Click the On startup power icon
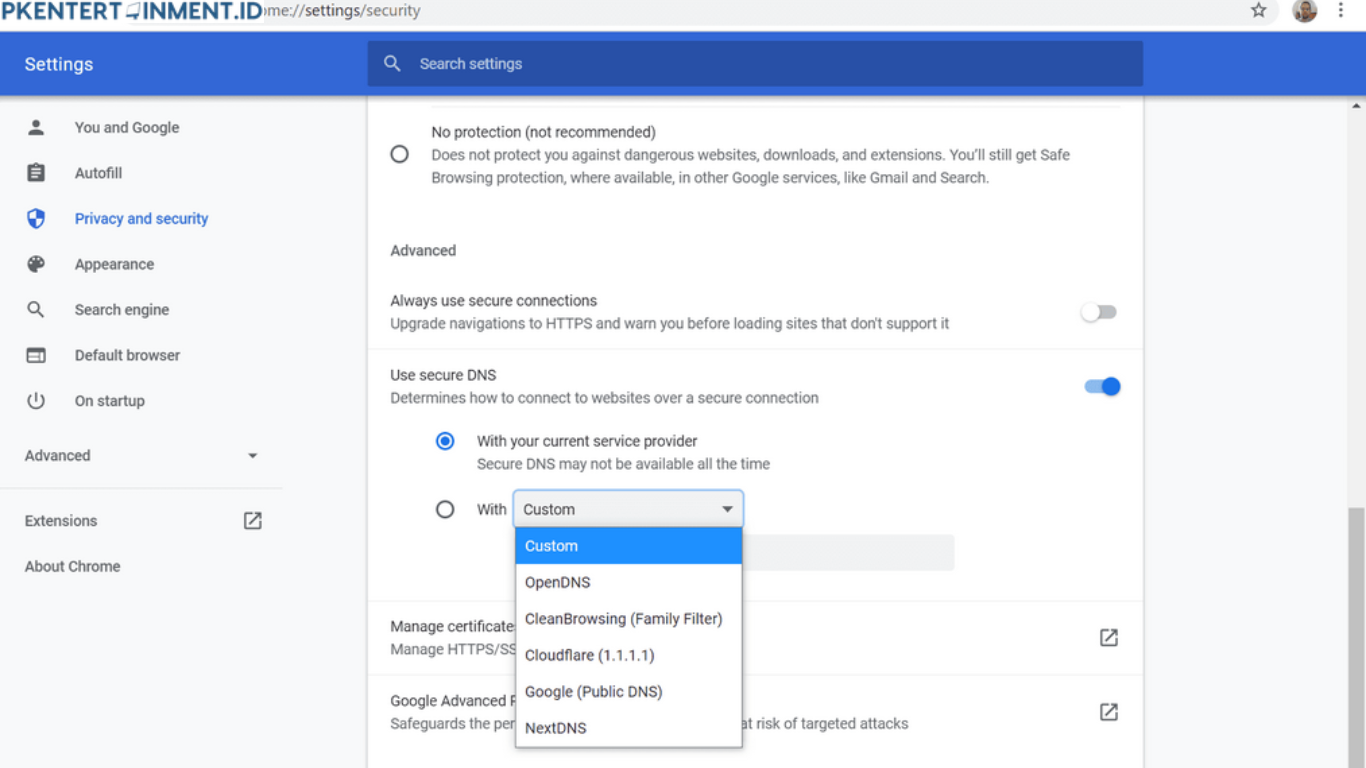1366x768 pixels. (36, 401)
